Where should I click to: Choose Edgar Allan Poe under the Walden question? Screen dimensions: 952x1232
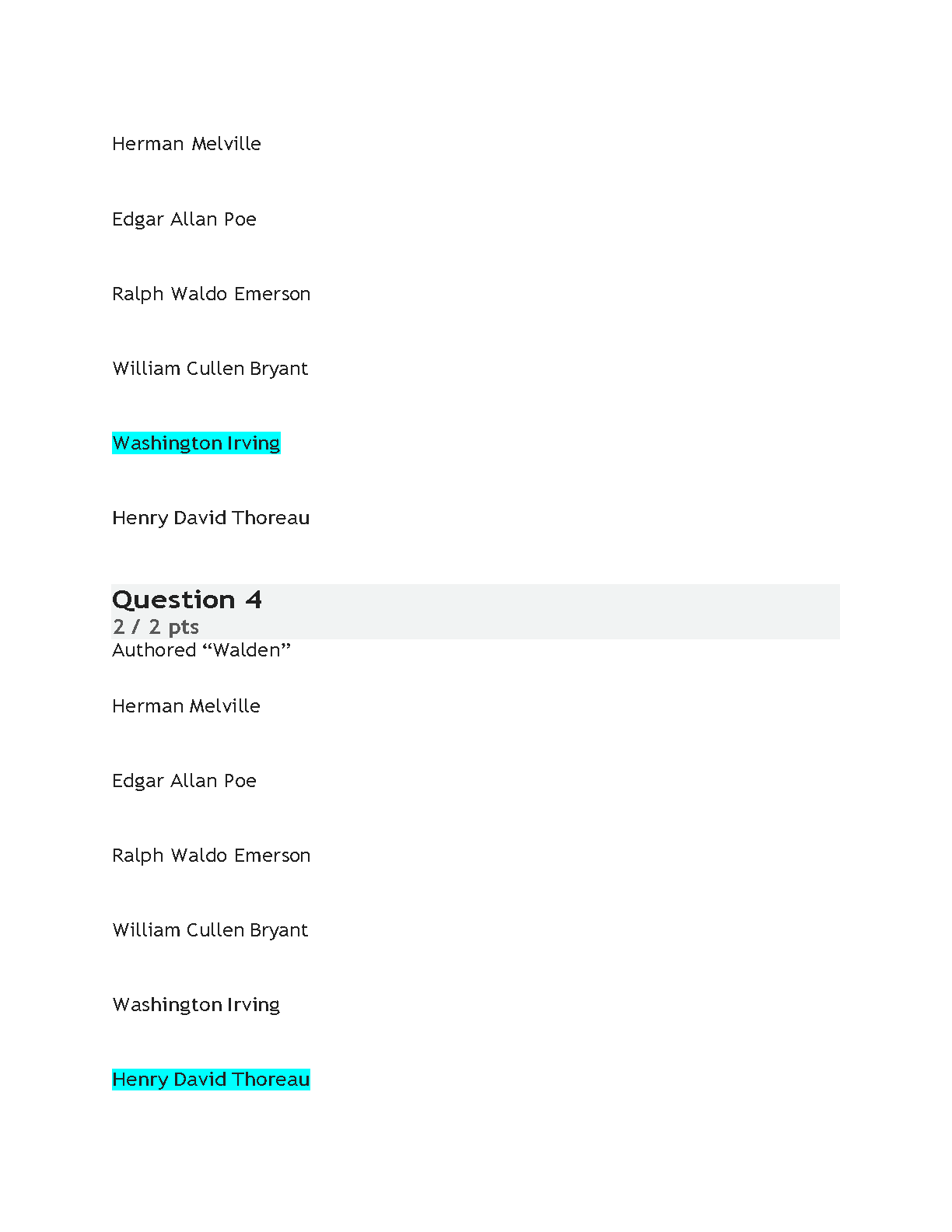[184, 781]
